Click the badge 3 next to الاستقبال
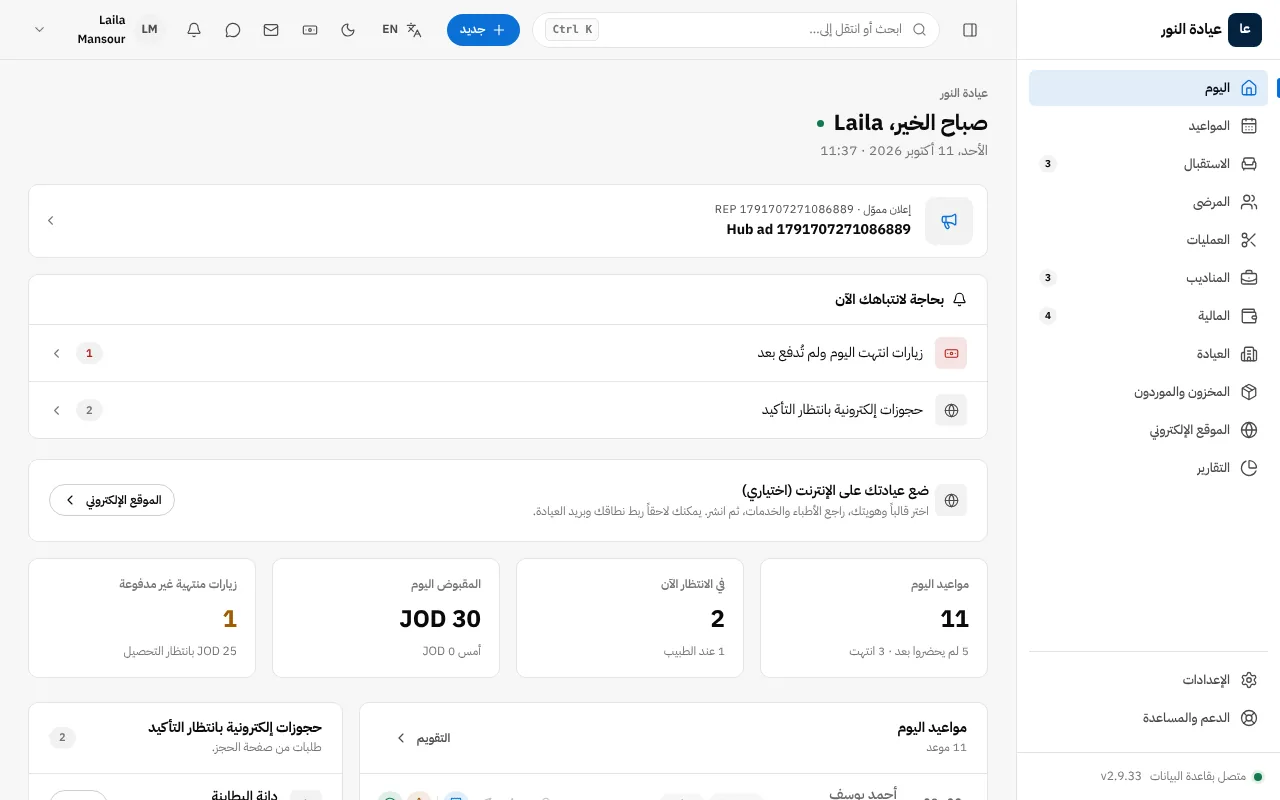The image size is (1280, 800). point(1048,164)
